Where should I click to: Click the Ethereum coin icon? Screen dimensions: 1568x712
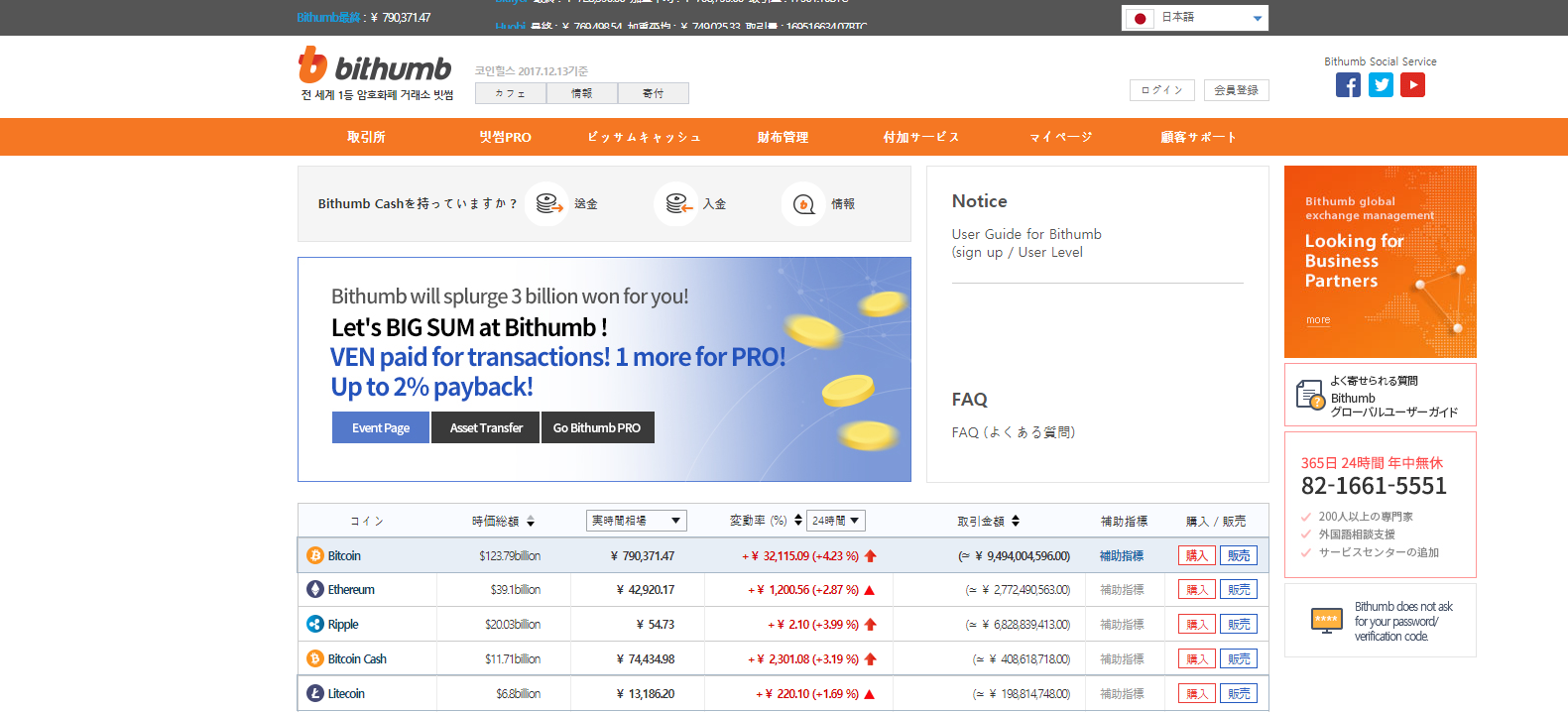(x=315, y=589)
